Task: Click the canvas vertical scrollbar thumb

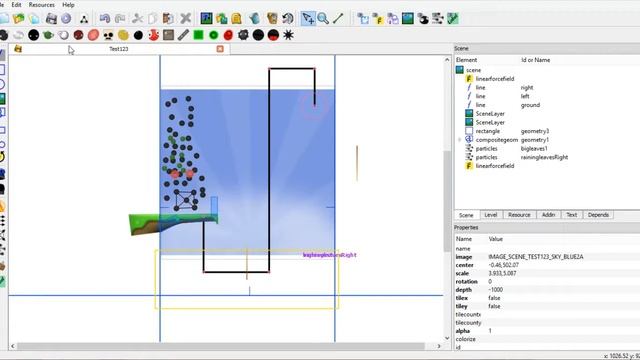Action: [447, 201]
